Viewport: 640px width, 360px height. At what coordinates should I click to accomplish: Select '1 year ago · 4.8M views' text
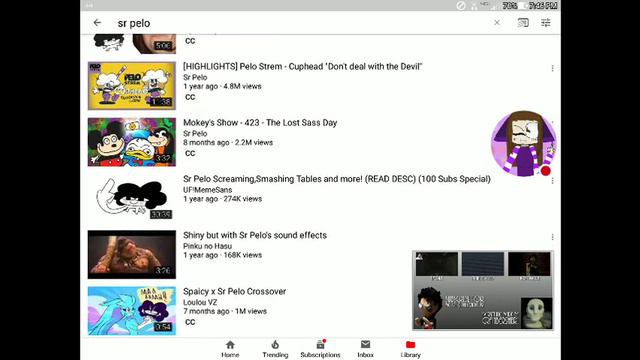click(222, 87)
